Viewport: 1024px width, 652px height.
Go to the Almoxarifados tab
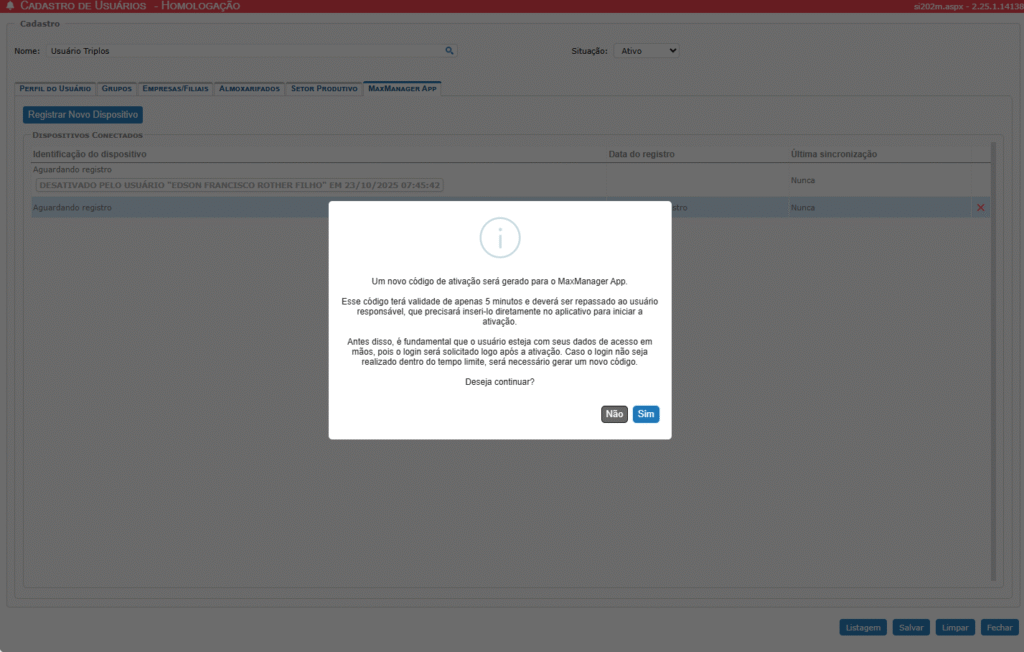(249, 89)
